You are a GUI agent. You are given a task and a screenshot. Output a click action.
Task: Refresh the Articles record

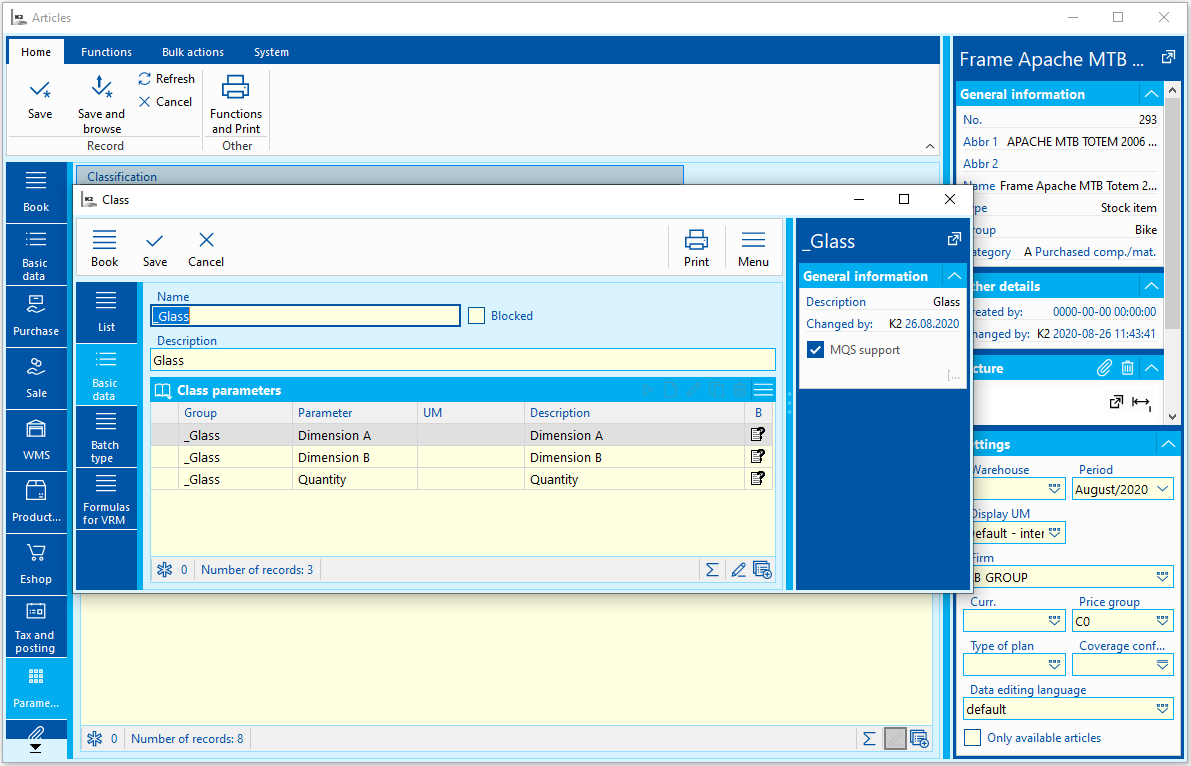(x=166, y=79)
